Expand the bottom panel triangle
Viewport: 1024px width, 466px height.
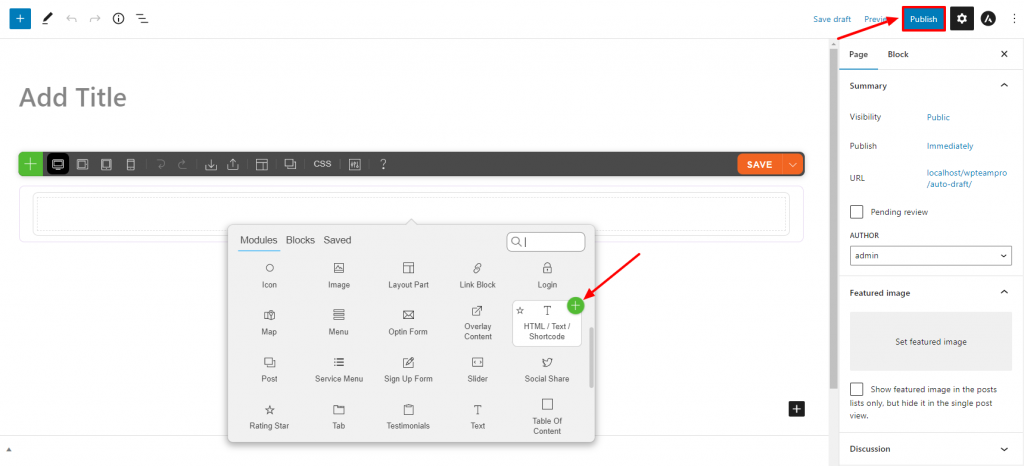(x=9, y=450)
